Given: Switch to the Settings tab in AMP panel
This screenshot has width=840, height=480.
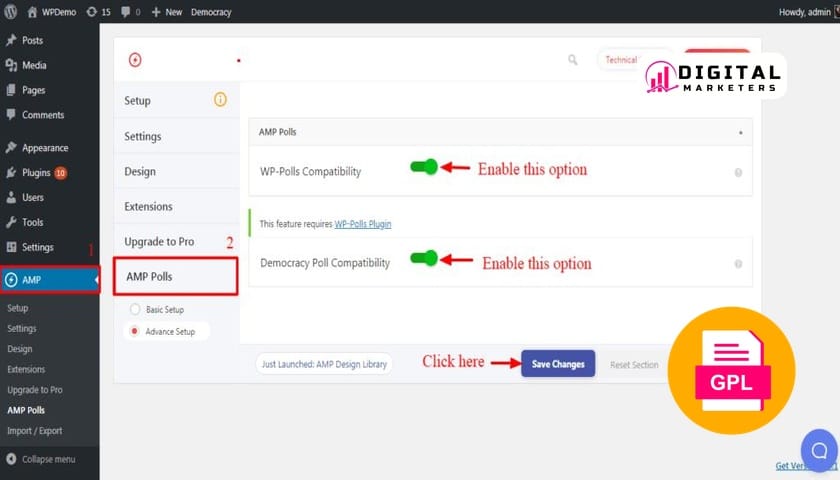Looking at the screenshot, I should tap(177, 136).
